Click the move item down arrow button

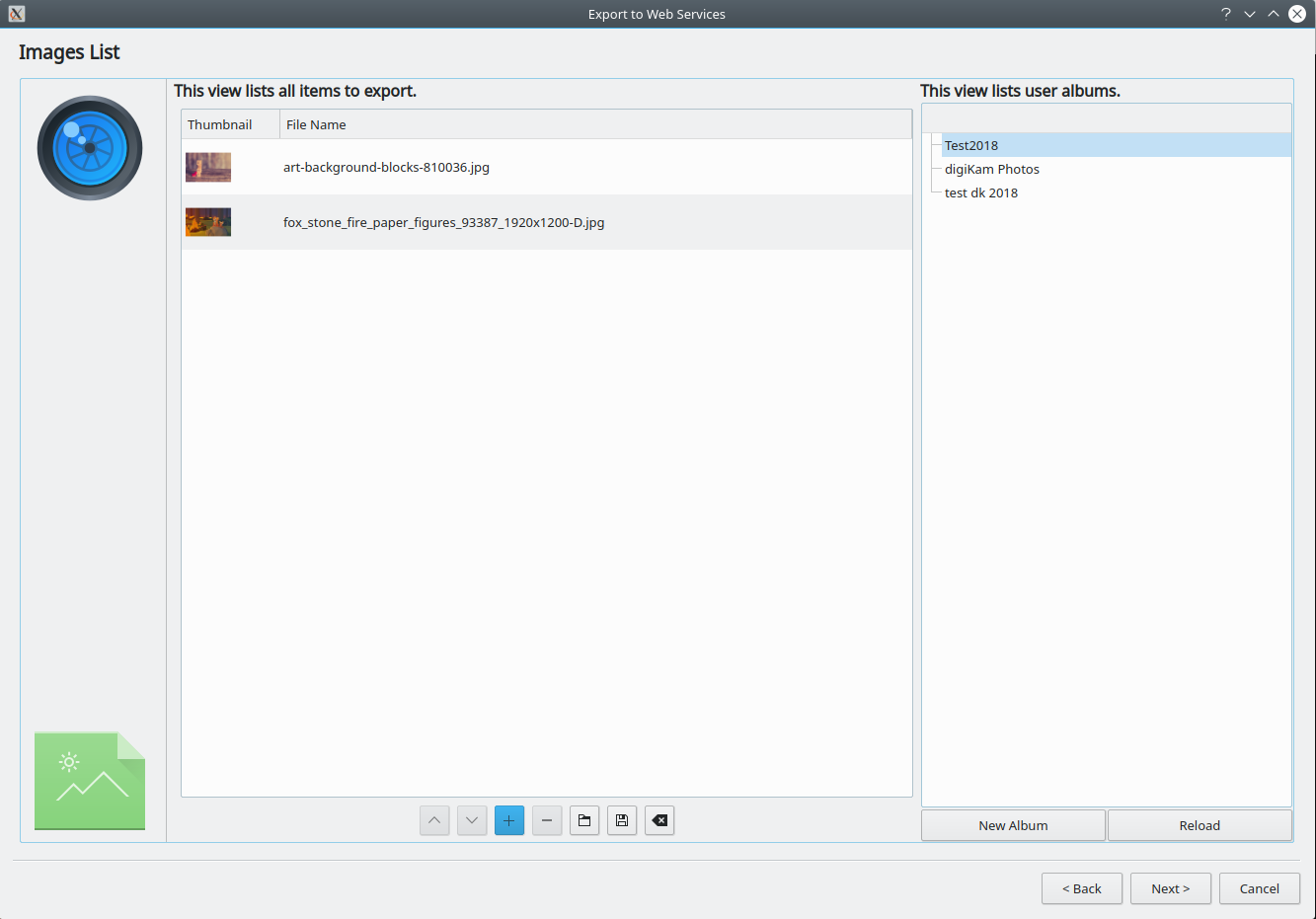(472, 820)
